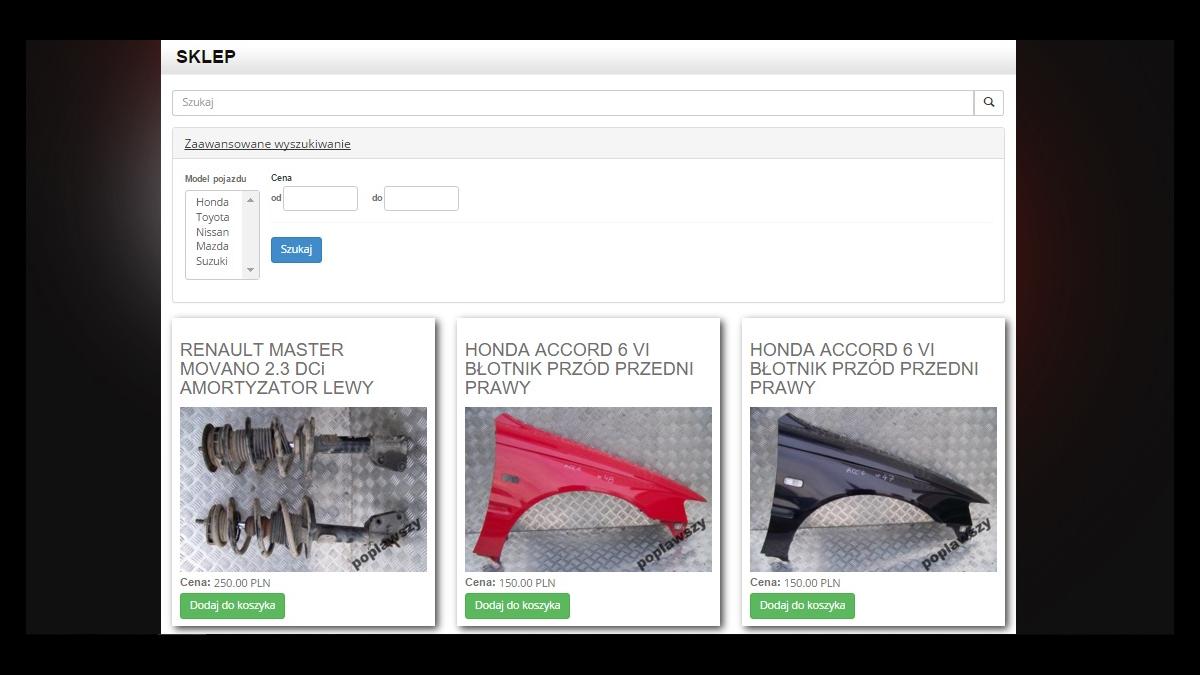Focus the price 'od' minimum field

(x=320, y=198)
